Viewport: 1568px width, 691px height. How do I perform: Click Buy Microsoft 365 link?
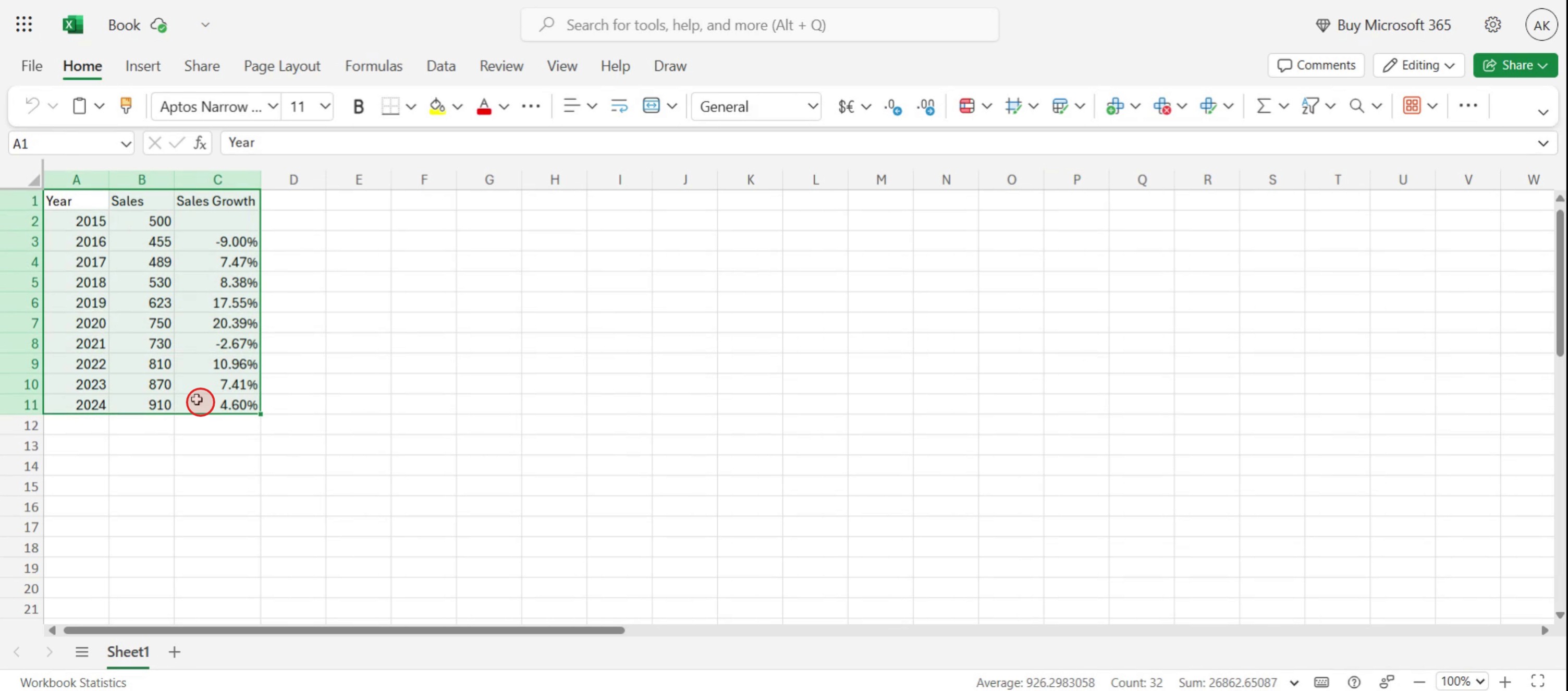coord(1383,25)
